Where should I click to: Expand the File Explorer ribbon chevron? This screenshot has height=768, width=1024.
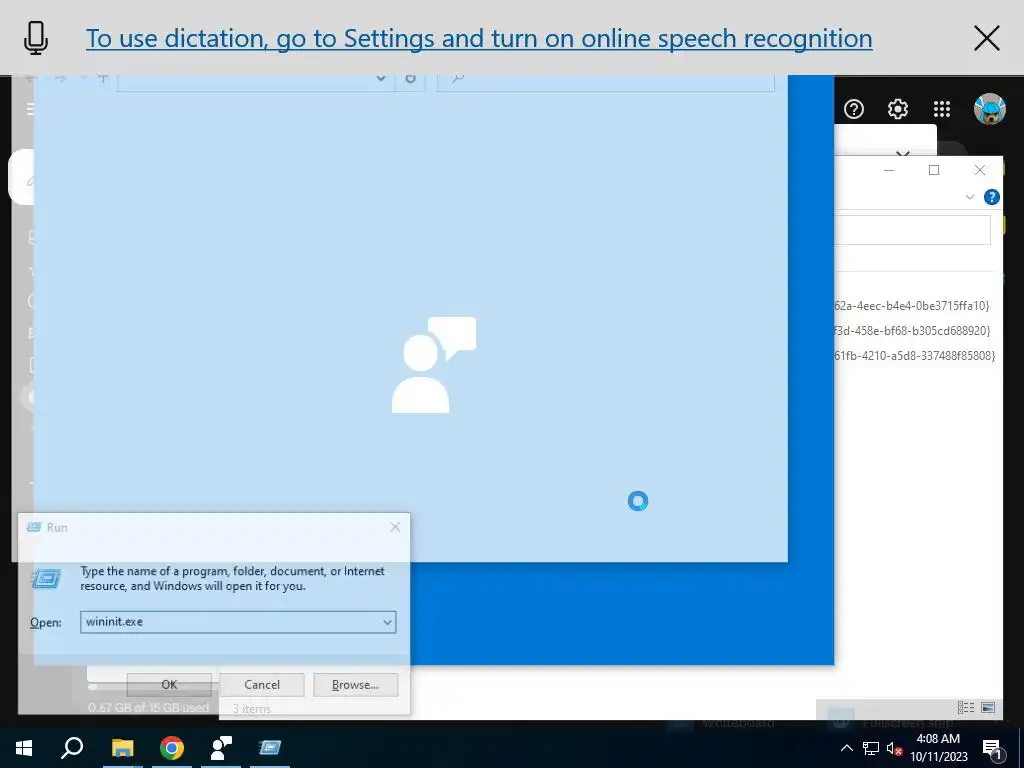point(970,197)
